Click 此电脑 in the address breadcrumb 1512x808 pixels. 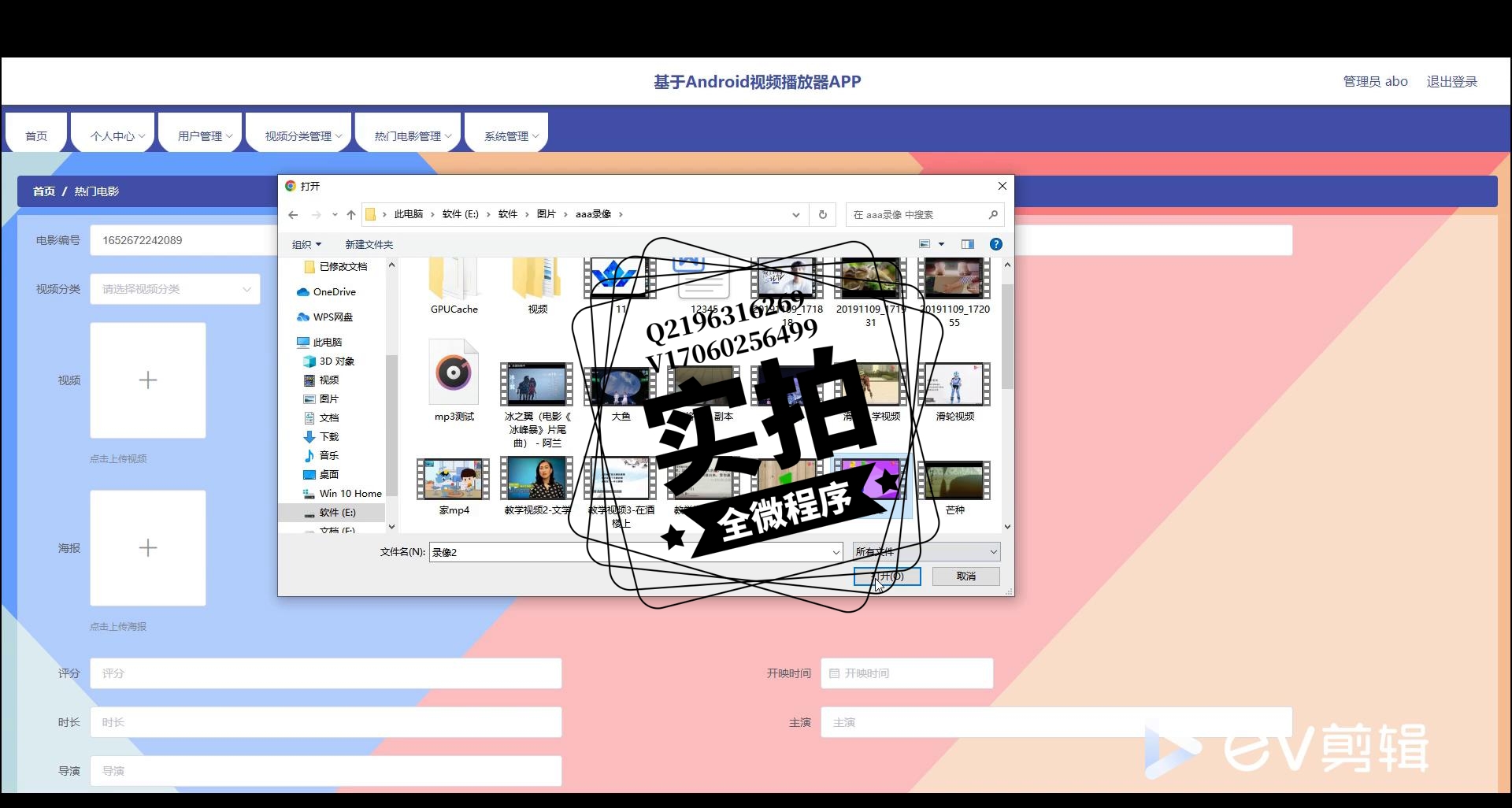(409, 214)
